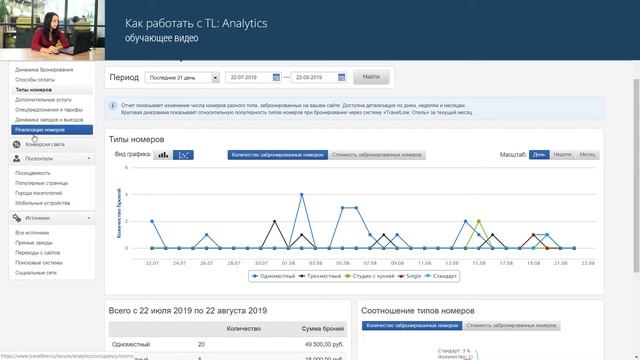Click yellow Студио с кухней peak point
The width and height of the screenshot is (640, 360).
click(x=479, y=221)
